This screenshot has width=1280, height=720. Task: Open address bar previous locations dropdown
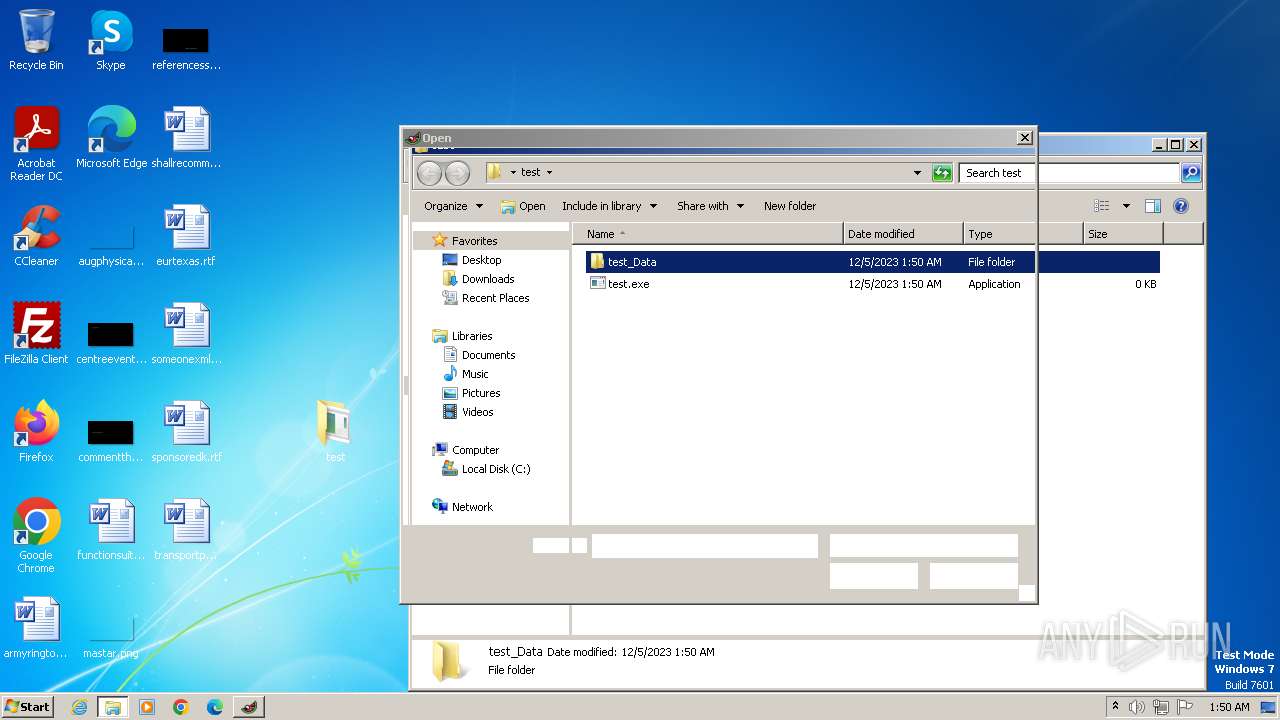pyautogui.click(x=917, y=173)
